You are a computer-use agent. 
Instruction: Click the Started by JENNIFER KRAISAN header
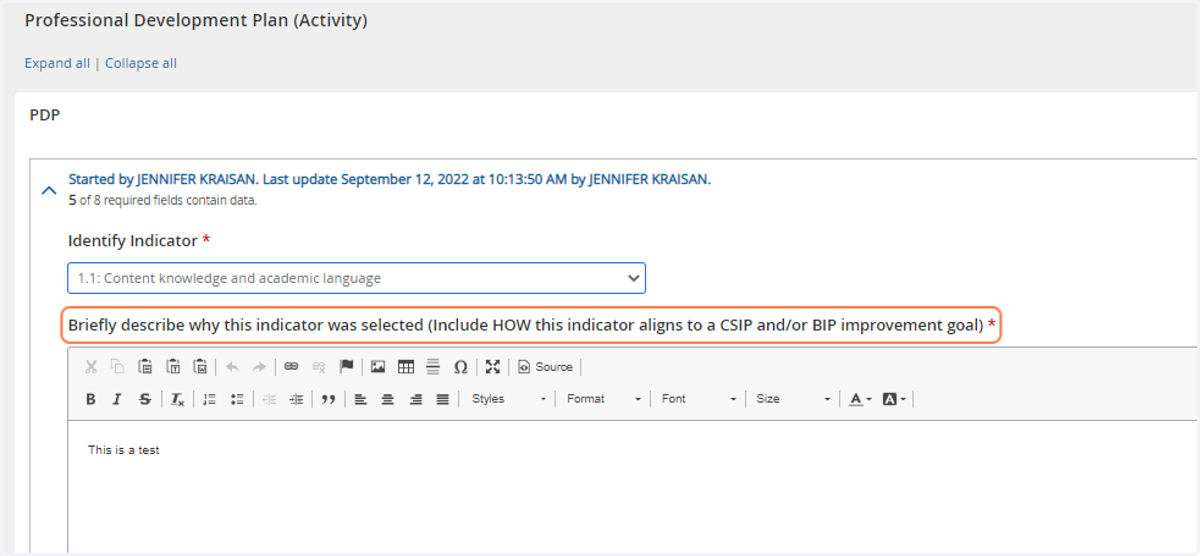(390, 180)
